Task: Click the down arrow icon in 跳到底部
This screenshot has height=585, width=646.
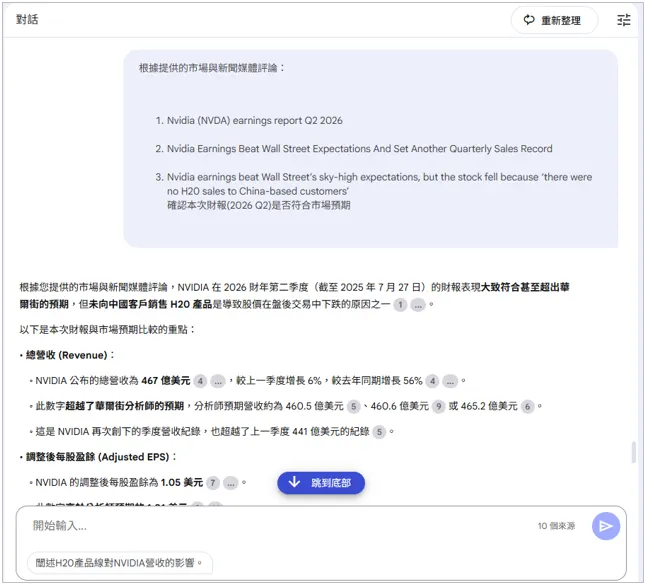Action: coord(294,482)
